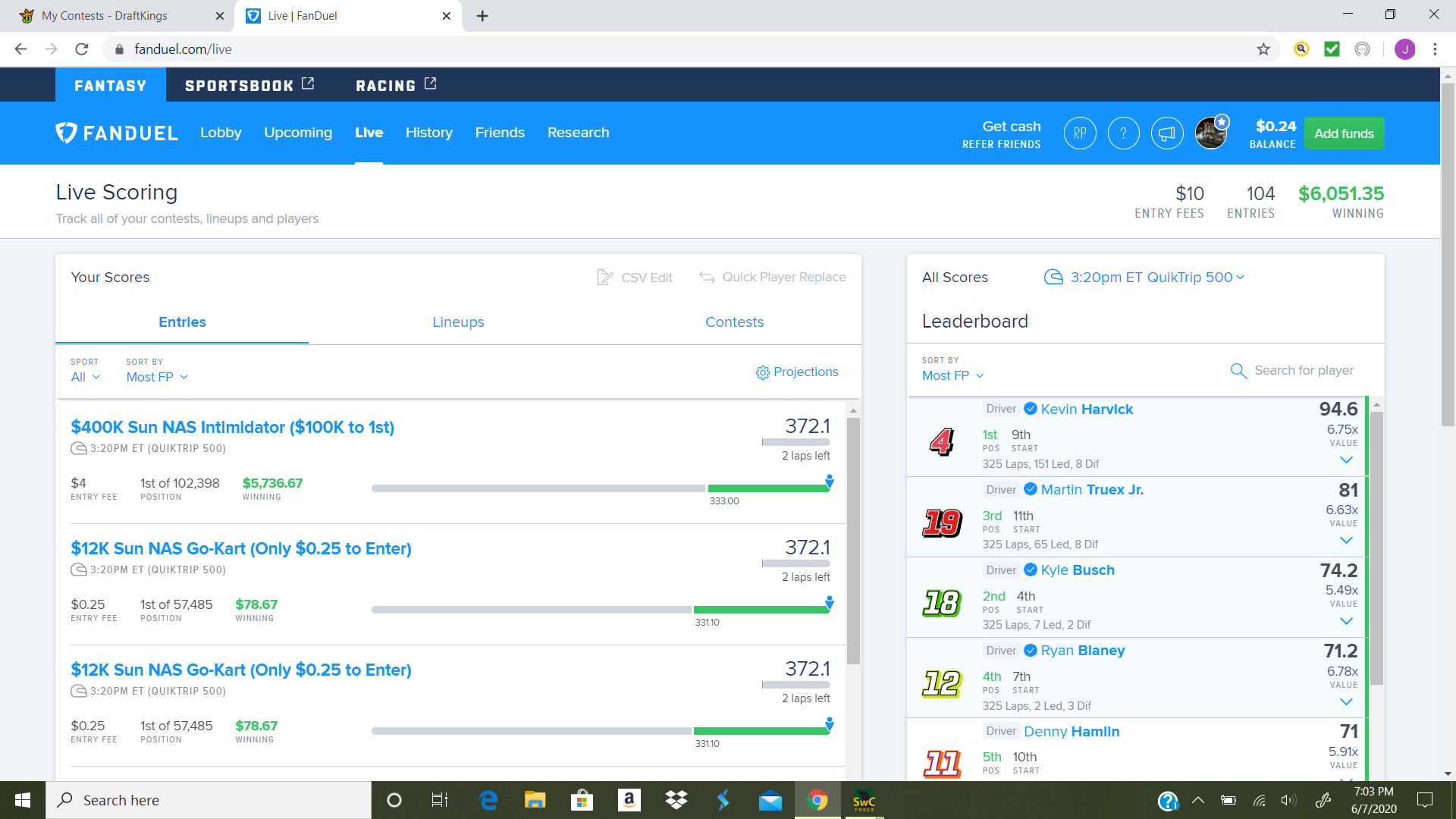Expand Kevin Harvick driver details
This screenshot has width=1456, height=819.
click(x=1345, y=460)
